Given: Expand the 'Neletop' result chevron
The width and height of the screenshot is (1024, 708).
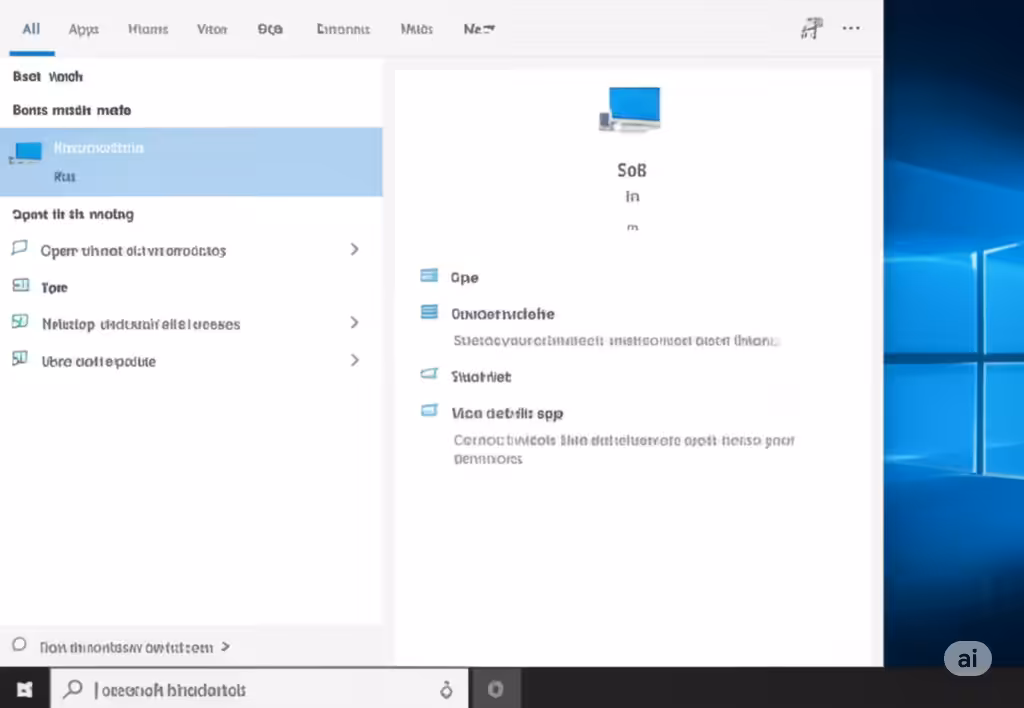Looking at the screenshot, I should tap(355, 323).
